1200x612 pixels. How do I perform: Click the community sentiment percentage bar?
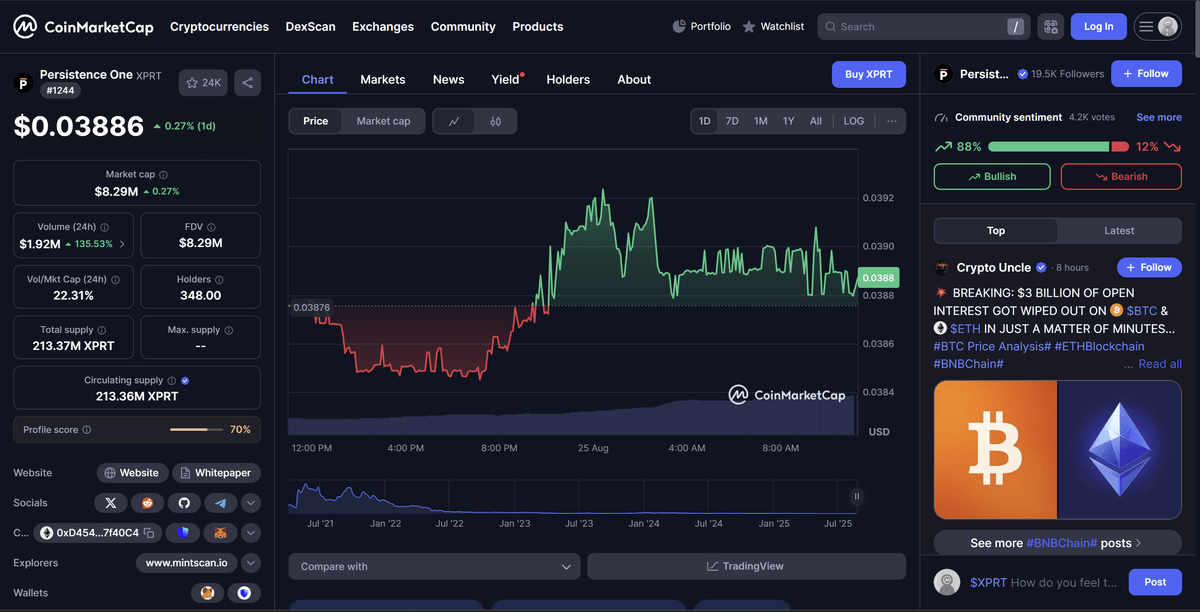(x=1058, y=147)
